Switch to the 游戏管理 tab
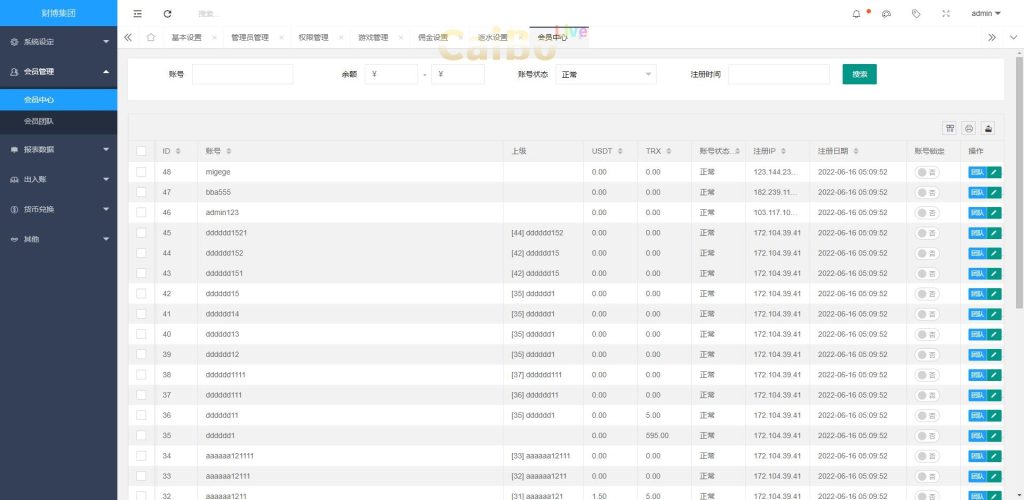The width and height of the screenshot is (1024, 500). coord(372,37)
